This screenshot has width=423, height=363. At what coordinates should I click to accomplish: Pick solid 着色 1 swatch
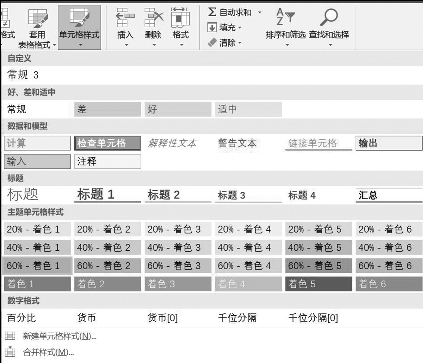tap(37, 284)
